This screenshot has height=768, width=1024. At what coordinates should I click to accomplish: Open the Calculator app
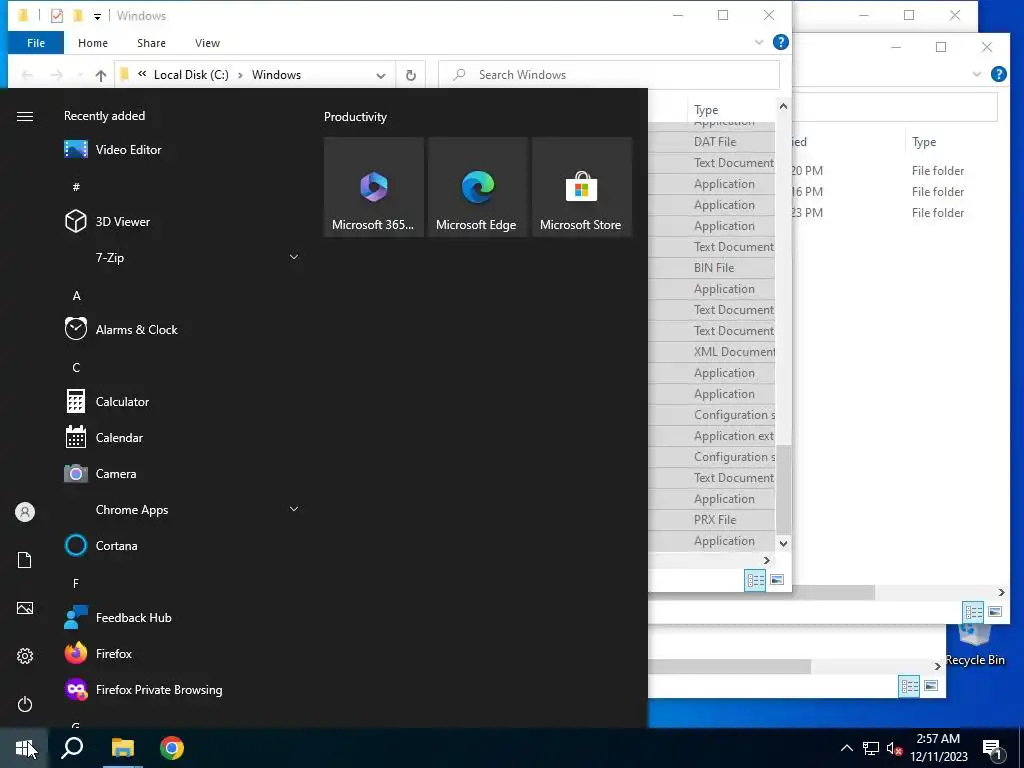click(x=183, y=402)
